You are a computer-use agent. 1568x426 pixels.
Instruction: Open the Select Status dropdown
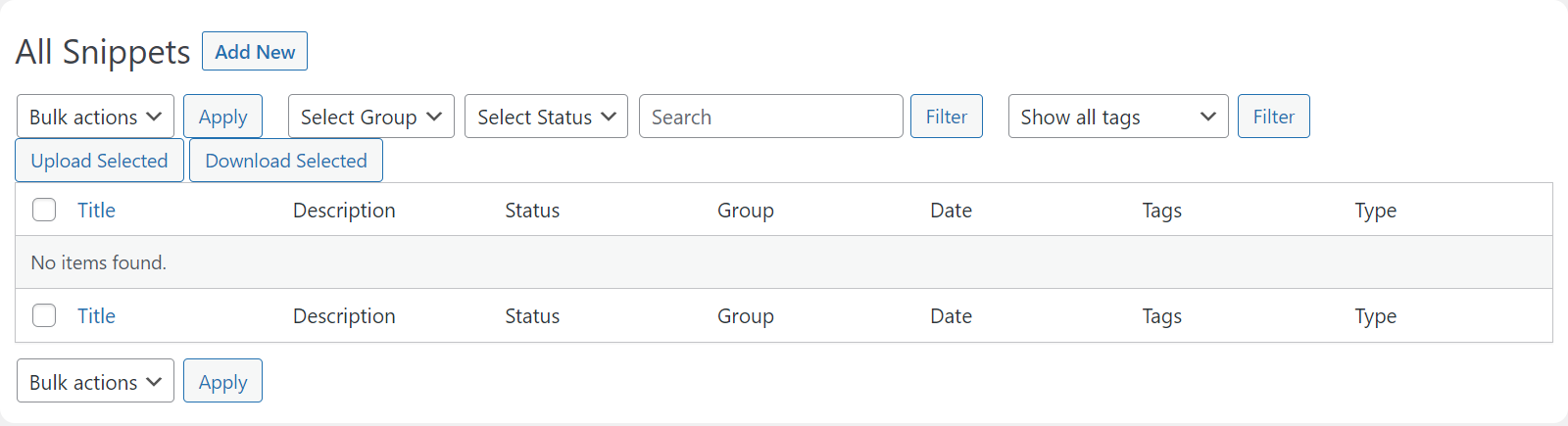(x=546, y=117)
